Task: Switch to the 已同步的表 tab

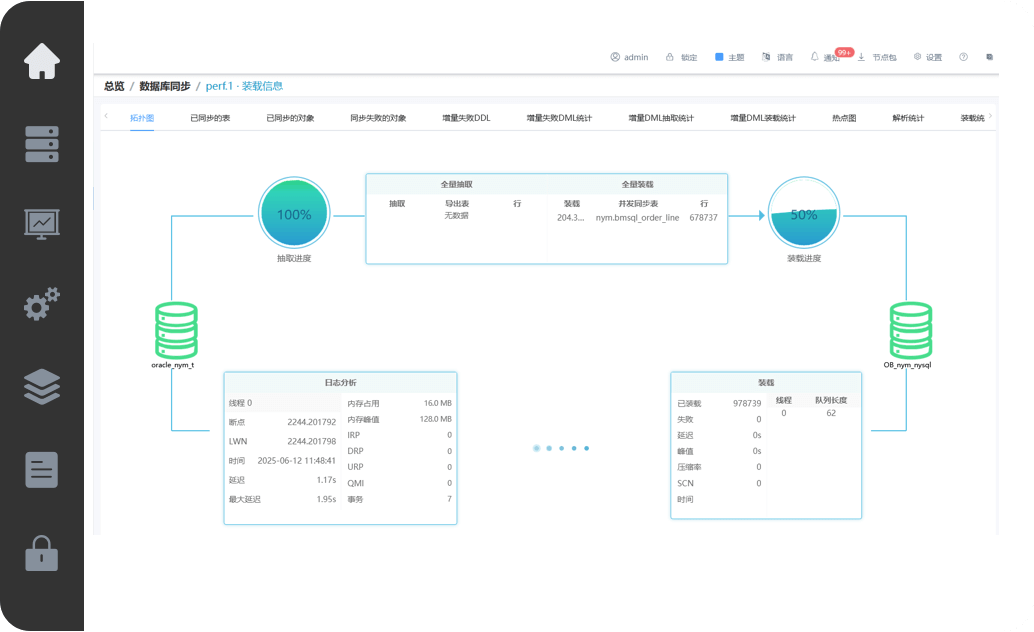Action: click(x=210, y=118)
